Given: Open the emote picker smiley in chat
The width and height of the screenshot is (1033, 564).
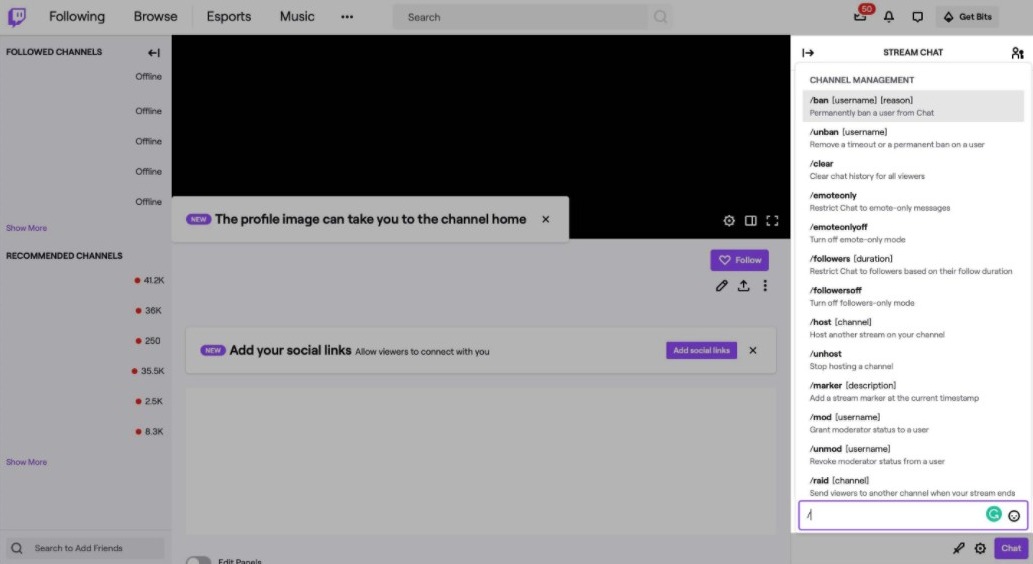Looking at the screenshot, I should point(1014,516).
